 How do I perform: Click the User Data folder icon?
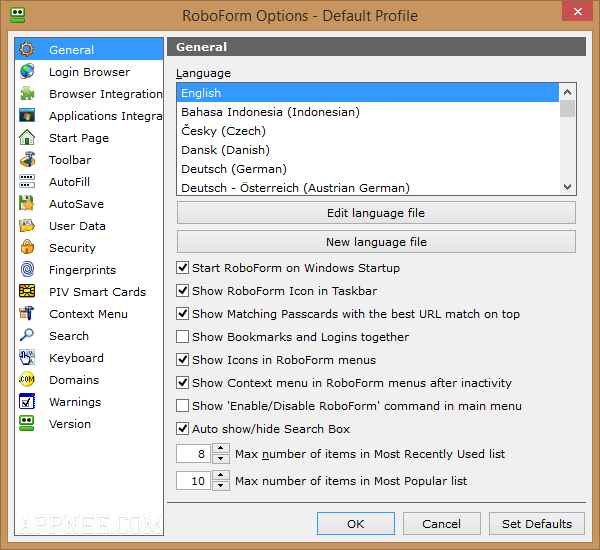[x=27, y=225]
